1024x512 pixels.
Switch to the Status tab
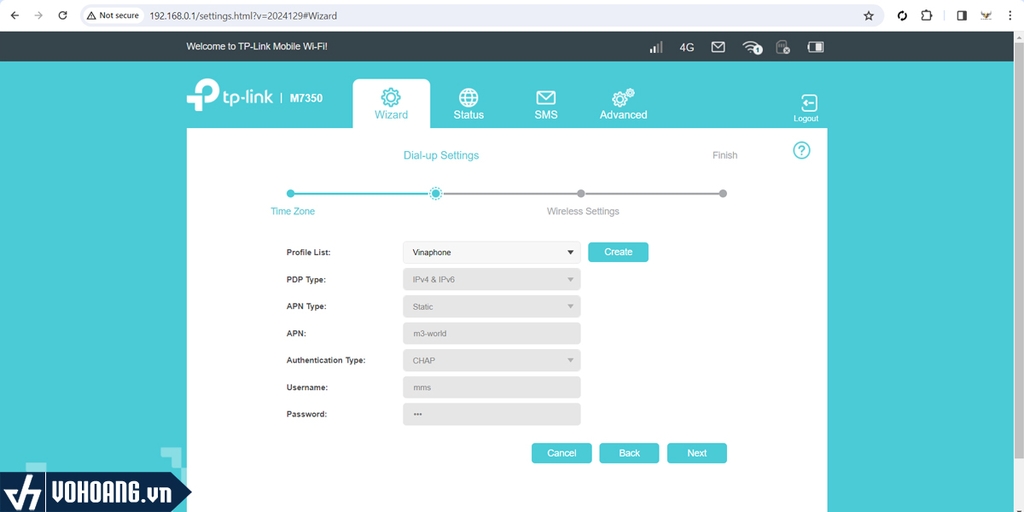468,104
